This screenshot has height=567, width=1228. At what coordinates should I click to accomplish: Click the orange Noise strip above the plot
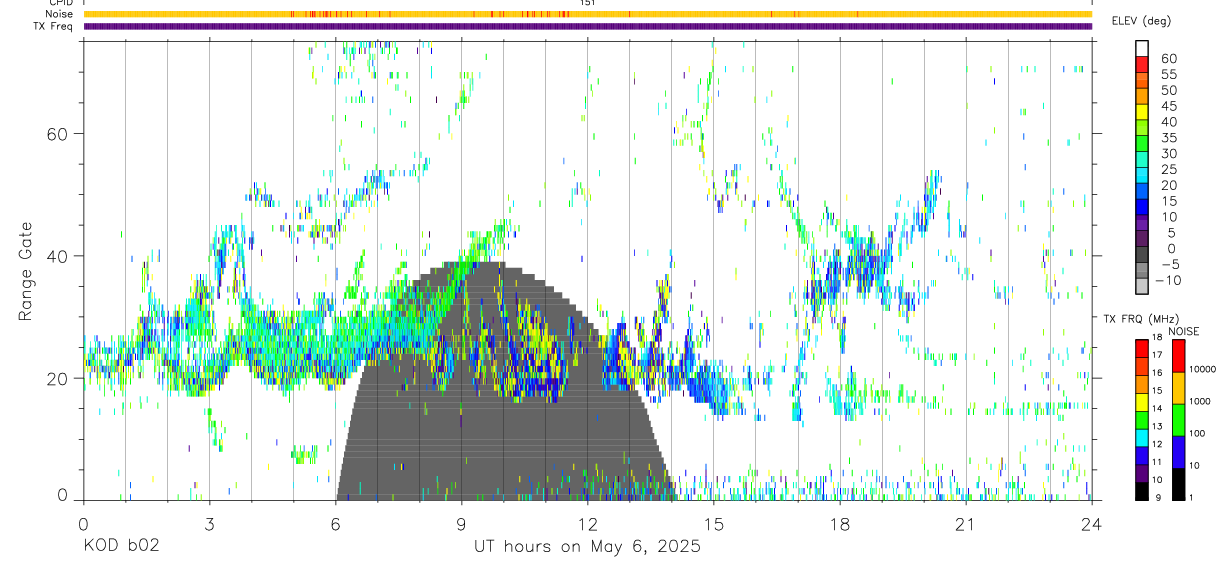tap(587, 14)
